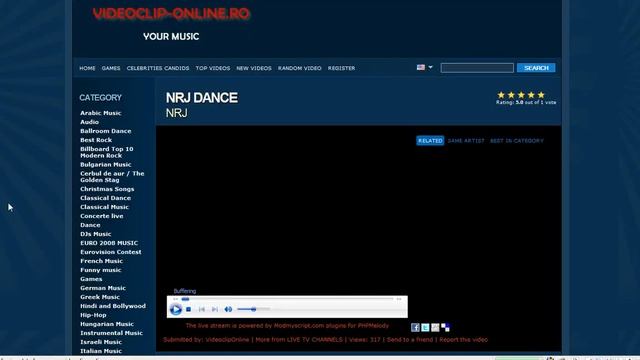The width and height of the screenshot is (640, 360).
Task: Go to the HOME menu item
Action: click(87, 68)
